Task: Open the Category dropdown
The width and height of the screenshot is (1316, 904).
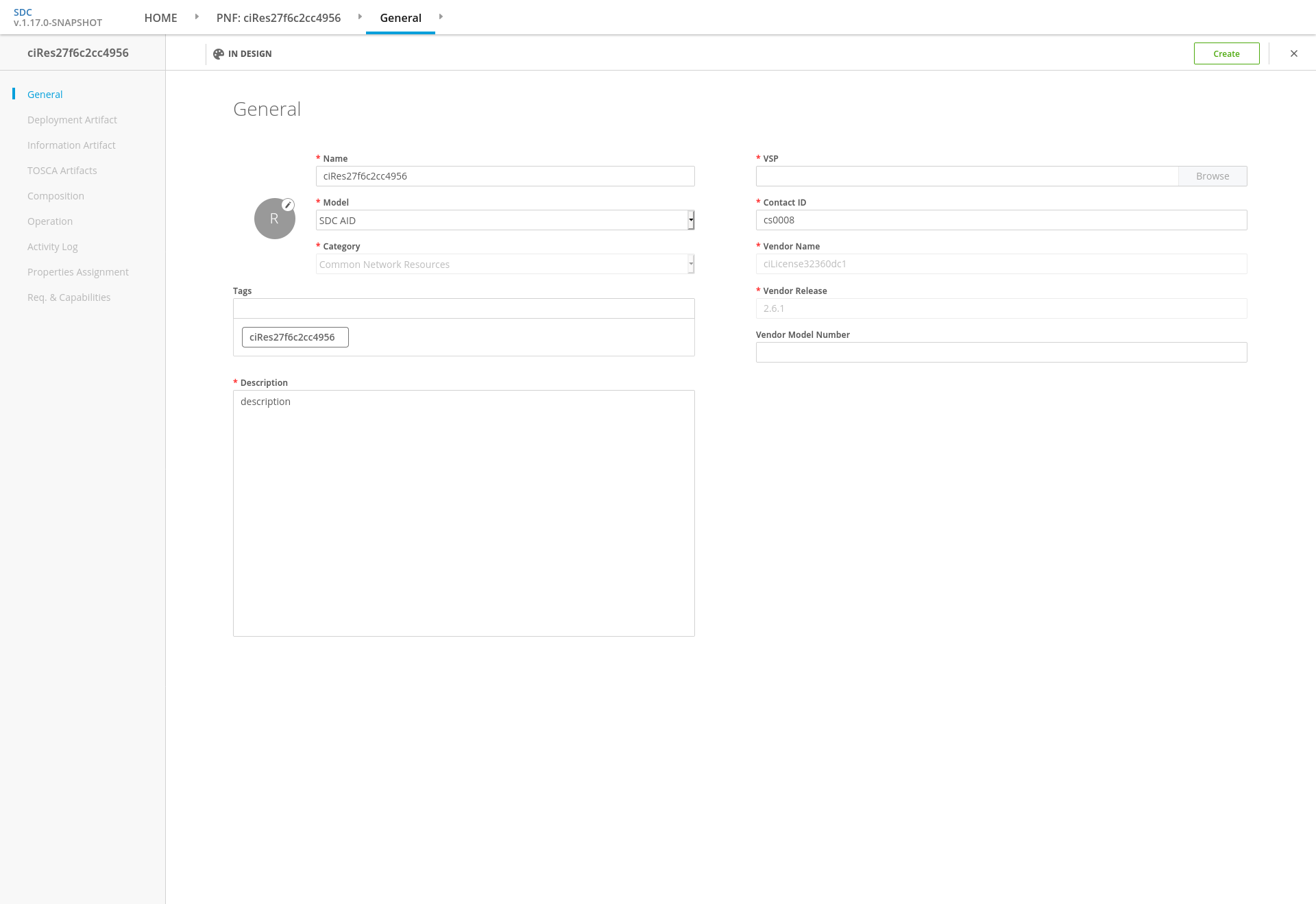Action: (505, 264)
